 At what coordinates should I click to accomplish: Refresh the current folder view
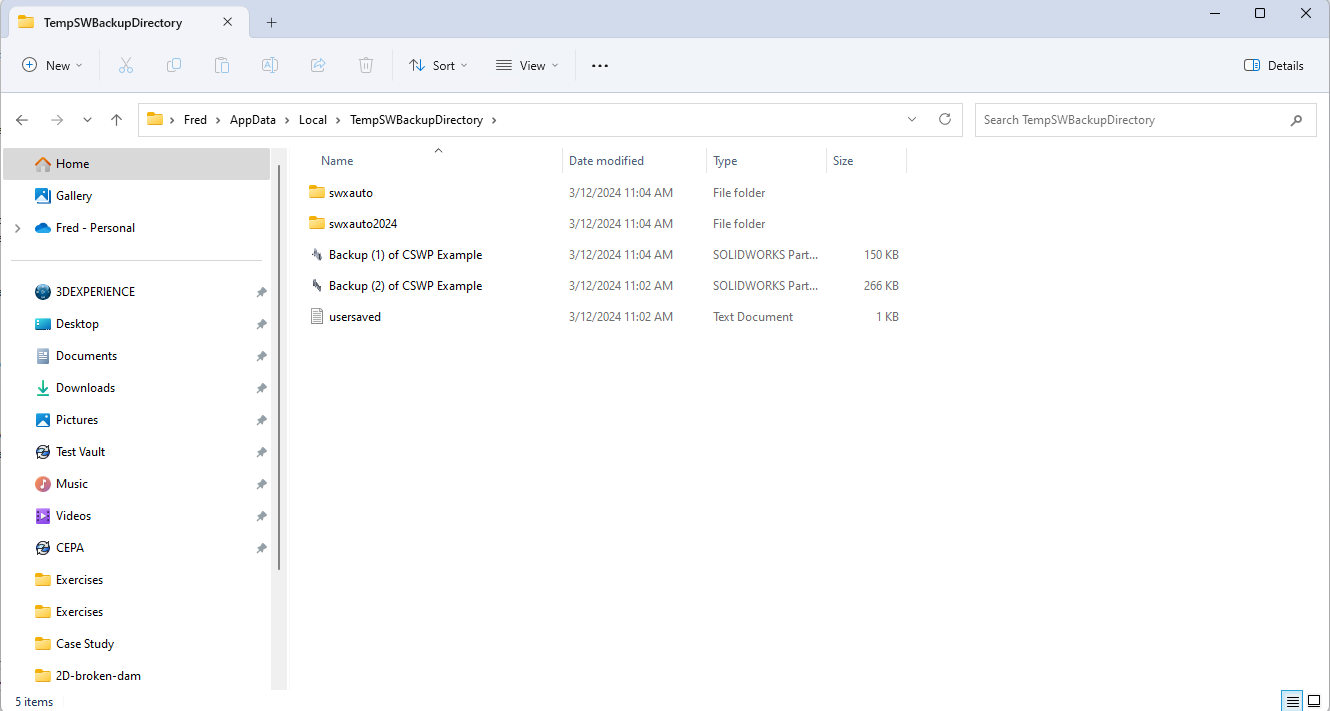944,119
